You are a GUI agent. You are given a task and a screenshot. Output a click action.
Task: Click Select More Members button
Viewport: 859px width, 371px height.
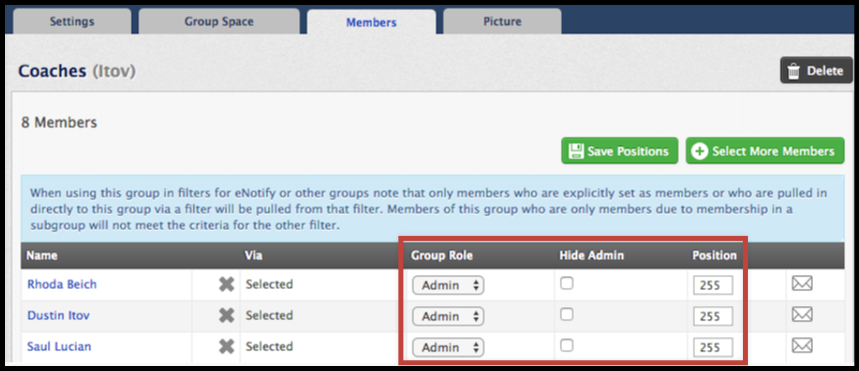point(765,151)
